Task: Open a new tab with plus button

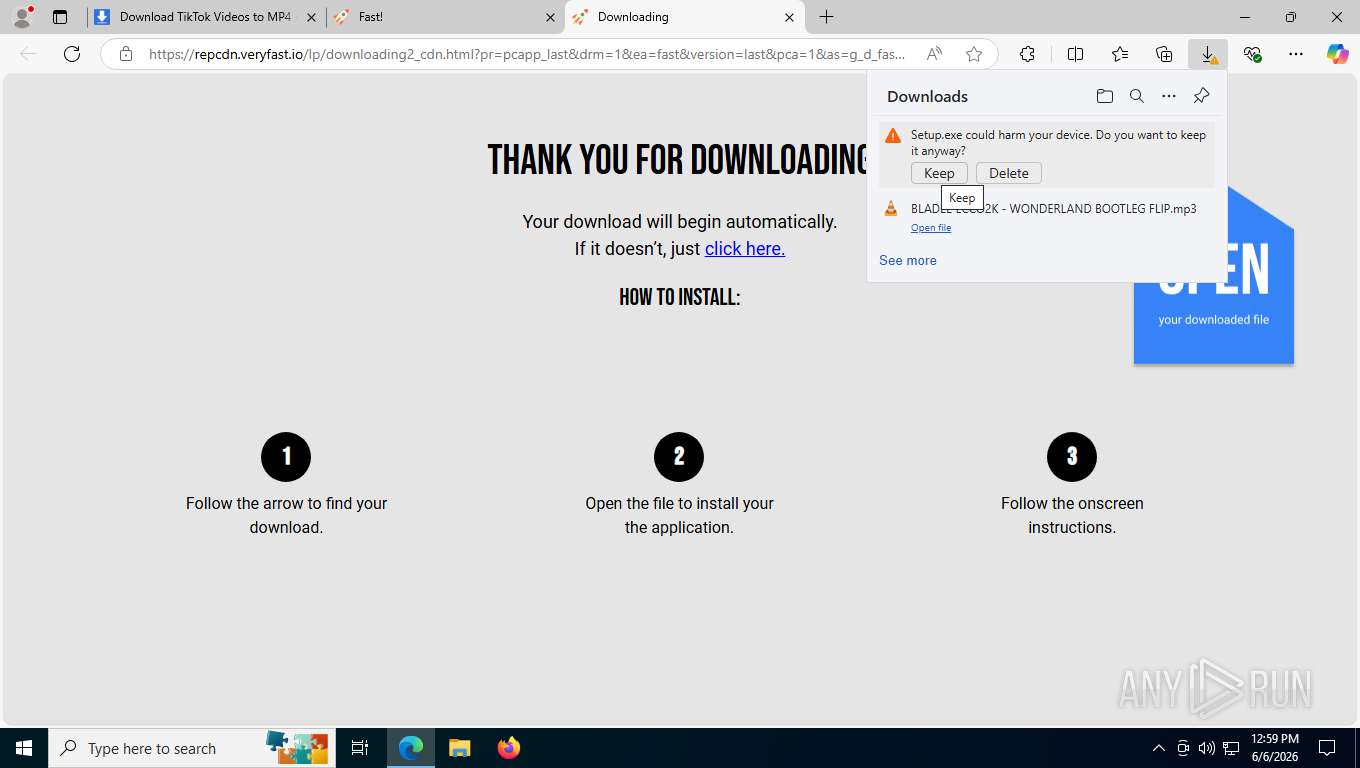Action: pos(826,17)
